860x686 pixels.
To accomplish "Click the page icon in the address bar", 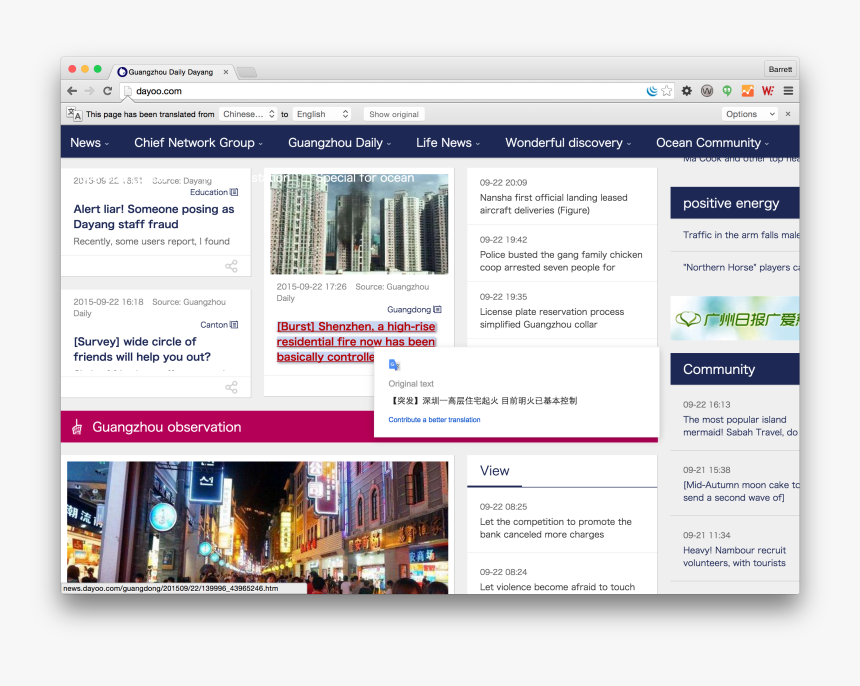I will coord(127,91).
